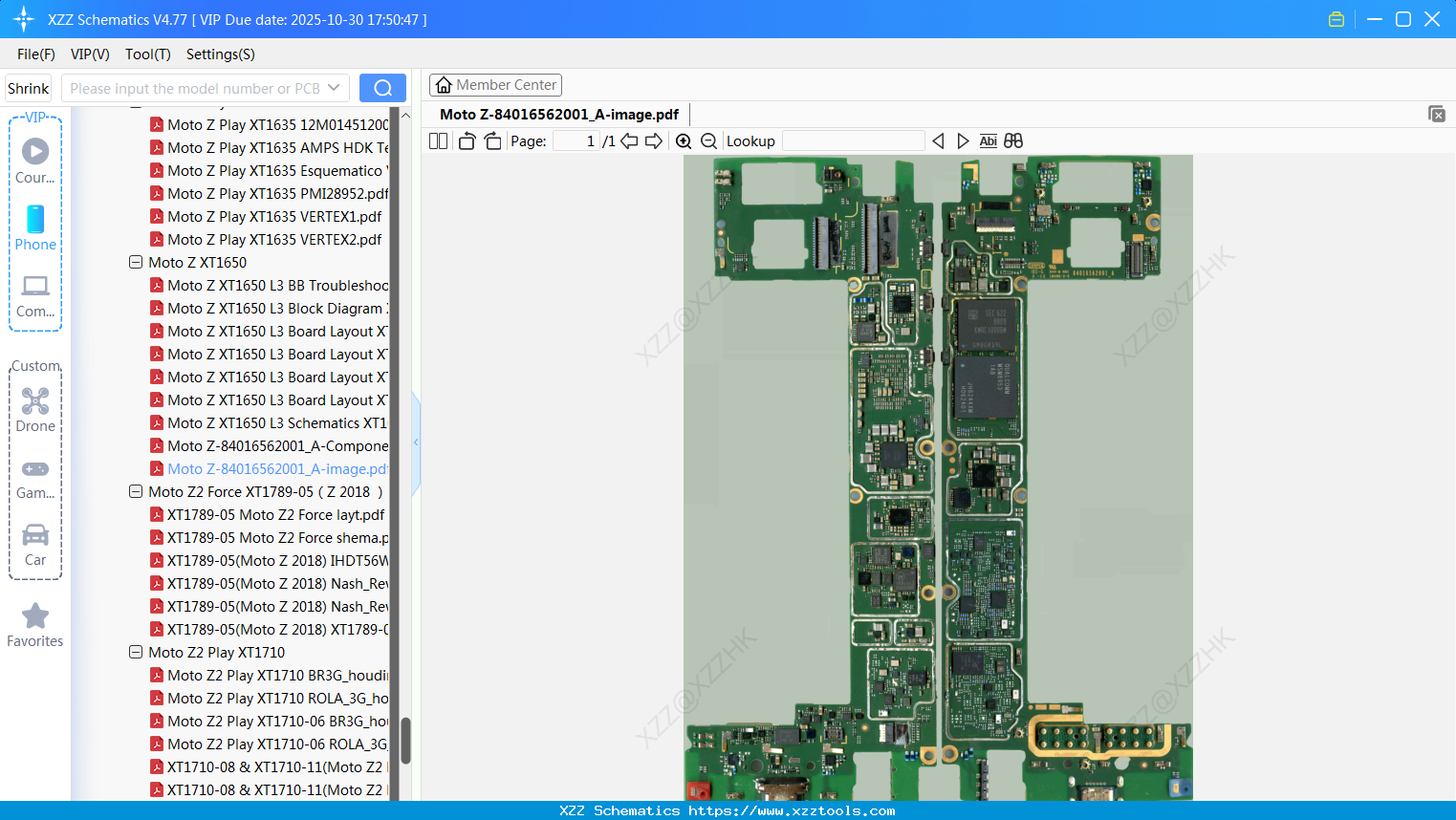Image resolution: width=1456 pixels, height=820 pixels.
Task: Rotate the page counterclockwise
Action: 467,141
